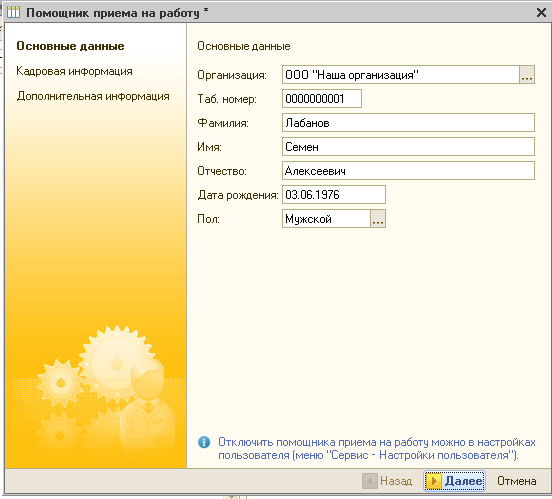Click the window icon in title bar
The height and width of the screenshot is (499, 552).
tap(13, 12)
